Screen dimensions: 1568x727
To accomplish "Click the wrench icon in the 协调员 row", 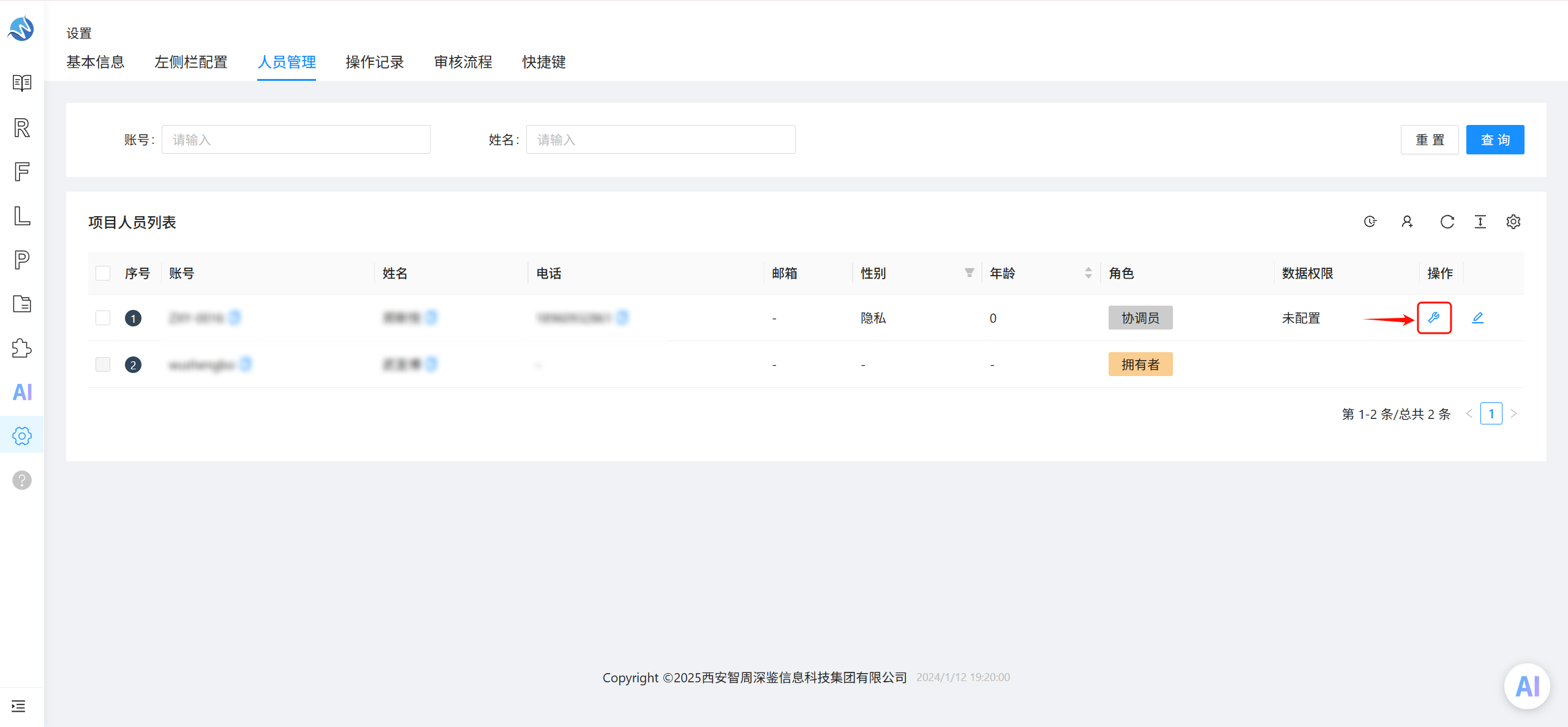I will (1434, 318).
